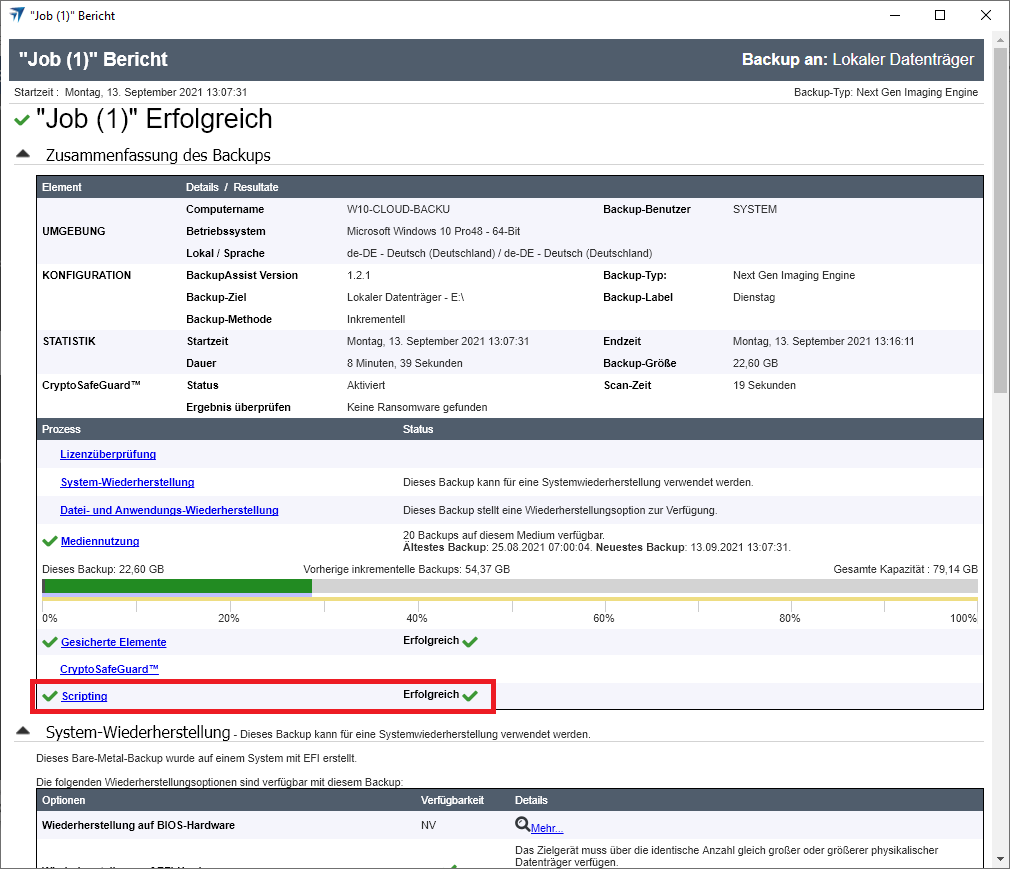Click the green checkmark beside "Job (1)" Erfolgreich heading
The width and height of the screenshot is (1010, 869).
pyautogui.click(x=22, y=121)
